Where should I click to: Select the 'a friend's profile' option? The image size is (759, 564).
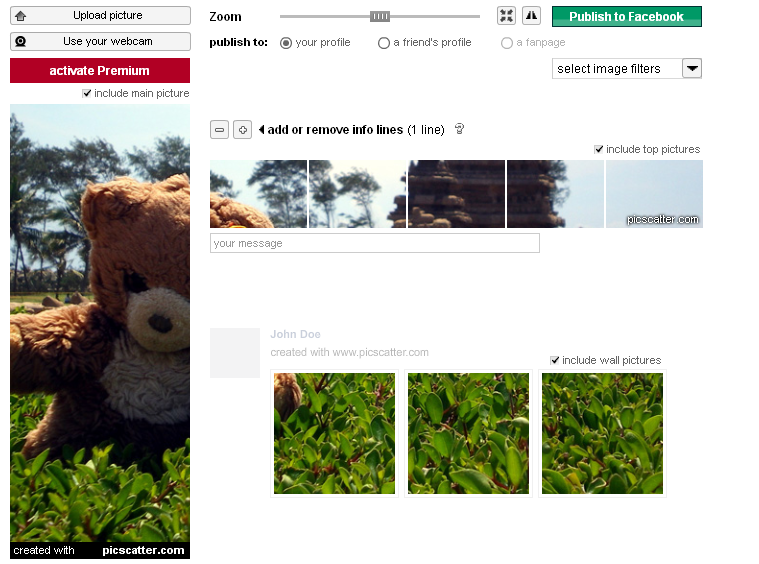click(x=384, y=43)
